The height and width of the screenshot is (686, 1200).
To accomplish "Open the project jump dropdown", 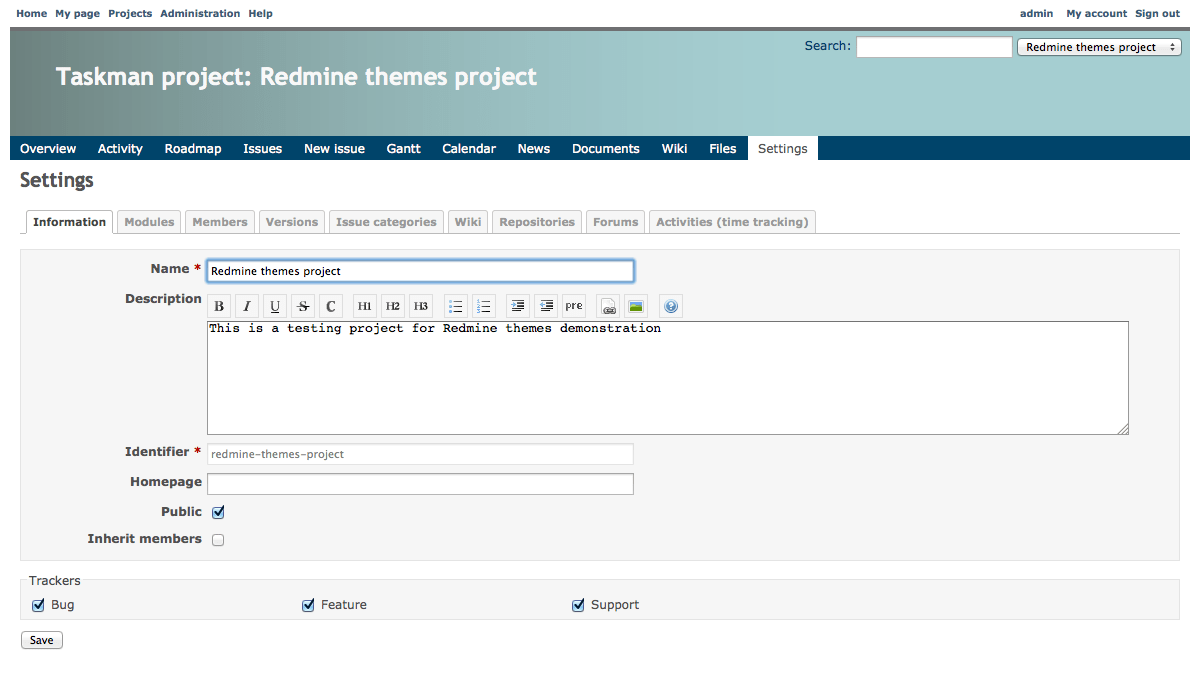I will [1099, 47].
